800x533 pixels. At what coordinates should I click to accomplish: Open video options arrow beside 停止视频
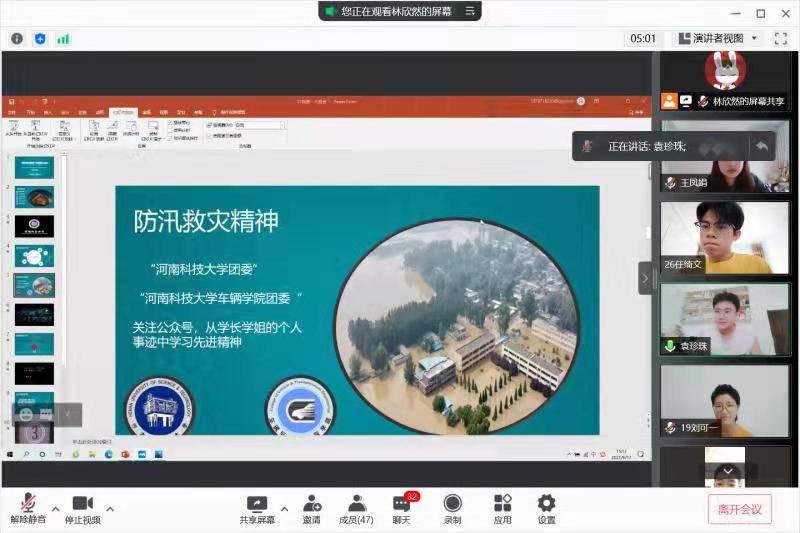click(110, 508)
